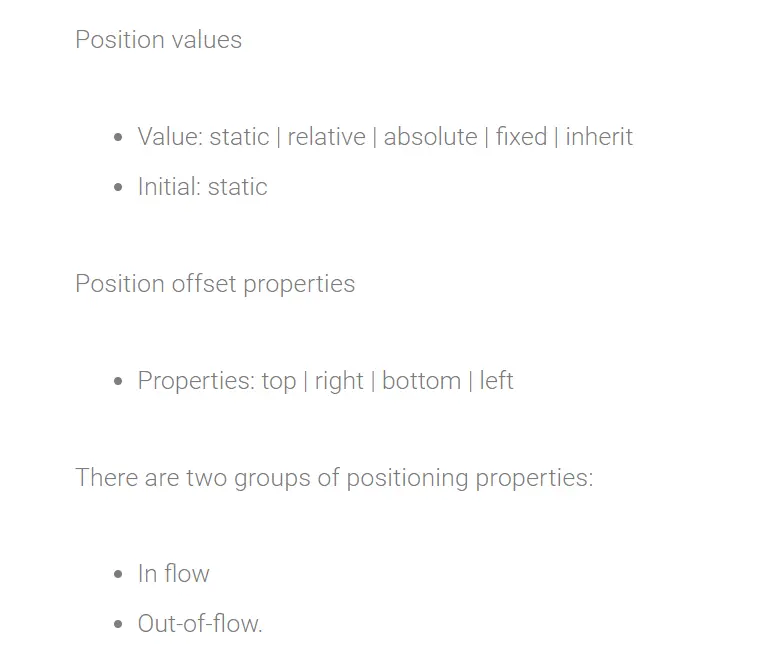Click "static" in the Value bullet line
The image size is (778, 672).
click(x=239, y=137)
